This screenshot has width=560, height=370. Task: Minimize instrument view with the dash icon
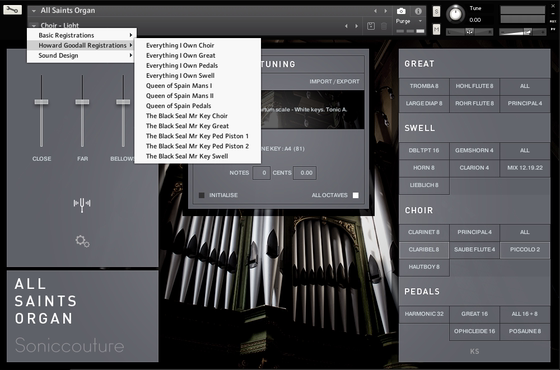[x=554, y=15]
